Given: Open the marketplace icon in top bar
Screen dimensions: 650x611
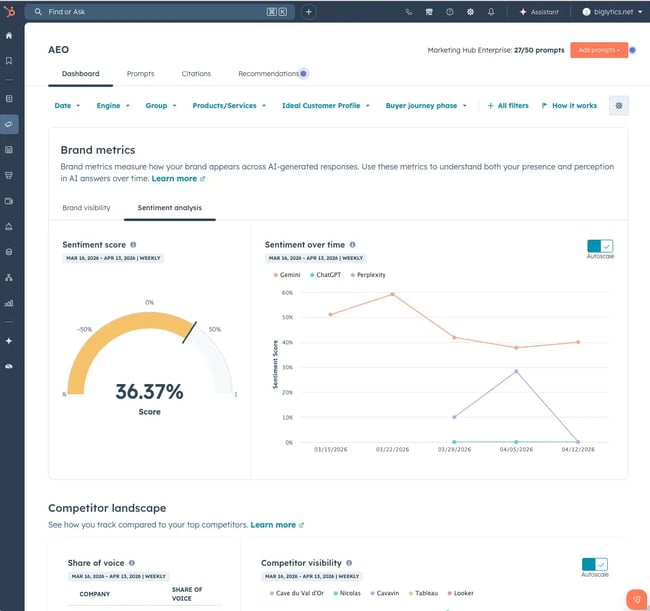Looking at the screenshot, I should pos(429,12).
